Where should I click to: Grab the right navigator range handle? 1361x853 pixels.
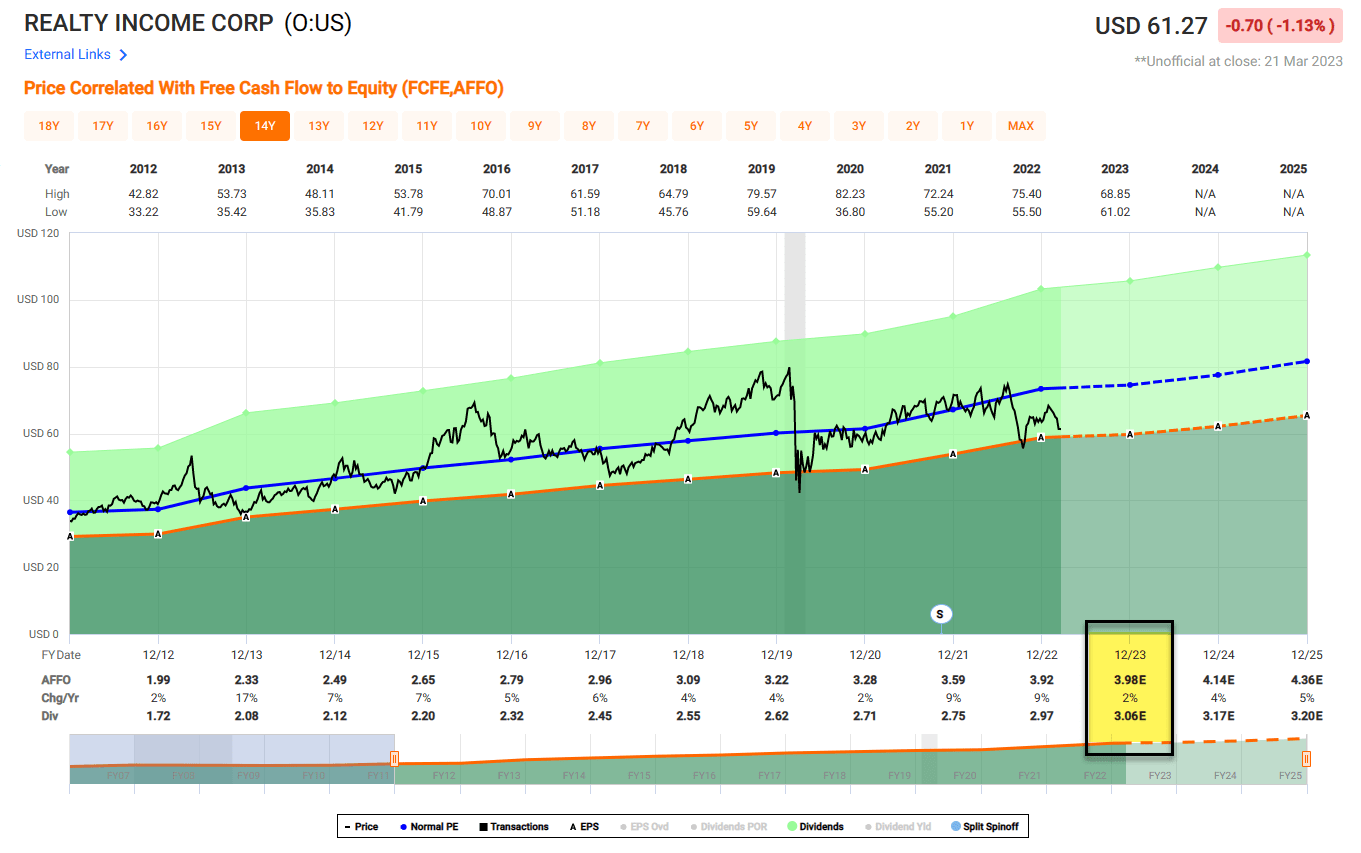(x=1306, y=759)
